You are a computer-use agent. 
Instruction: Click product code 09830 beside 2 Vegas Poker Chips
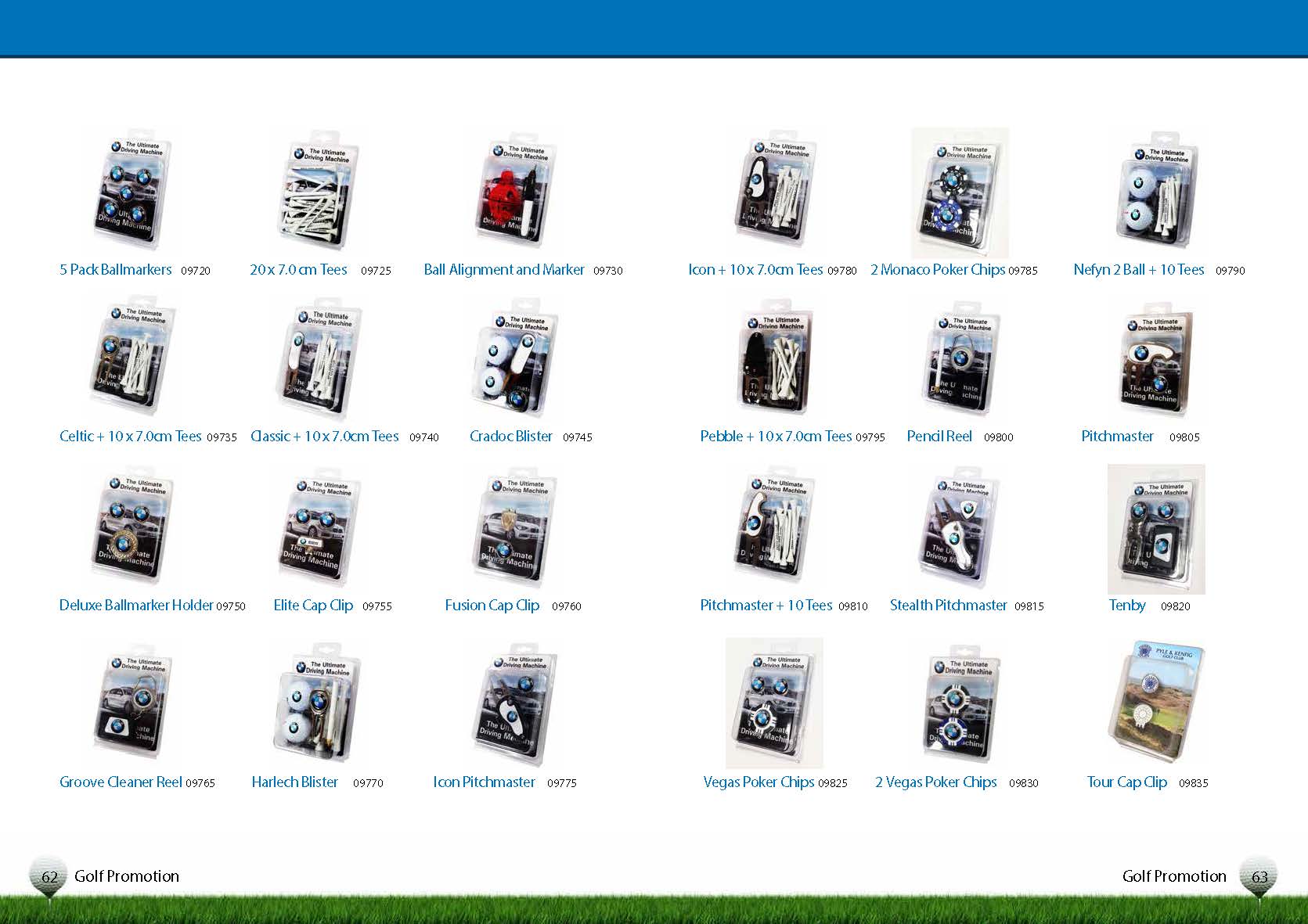(x=1023, y=783)
